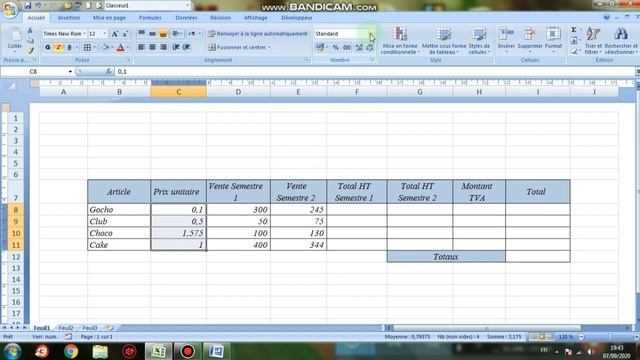
Task: Open font size 12 dropdown
Action: click(x=105, y=34)
